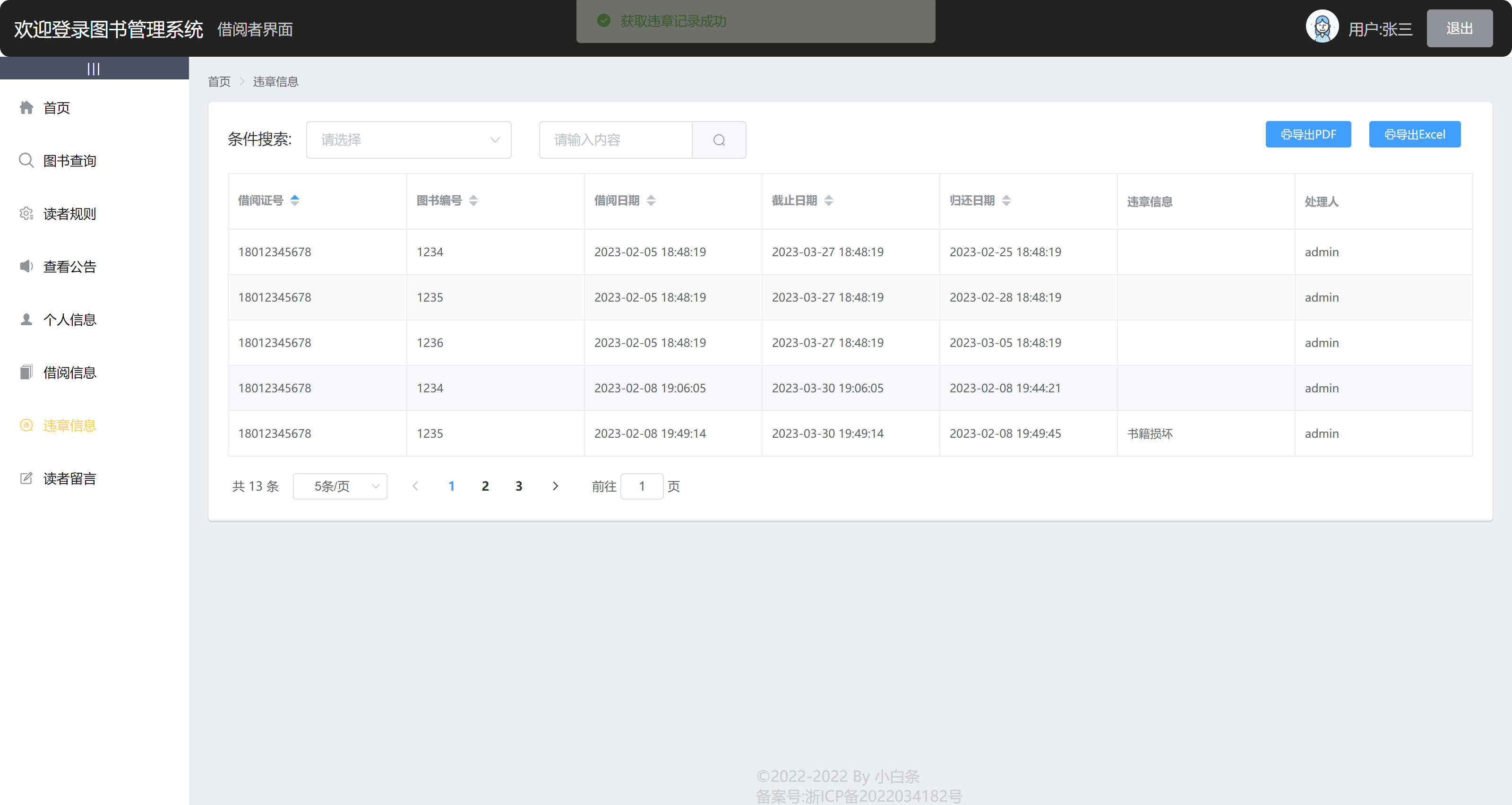Screen dimensions: 1512x805
Task: Toggle sort on 借阅证号 column
Action: click(295, 200)
